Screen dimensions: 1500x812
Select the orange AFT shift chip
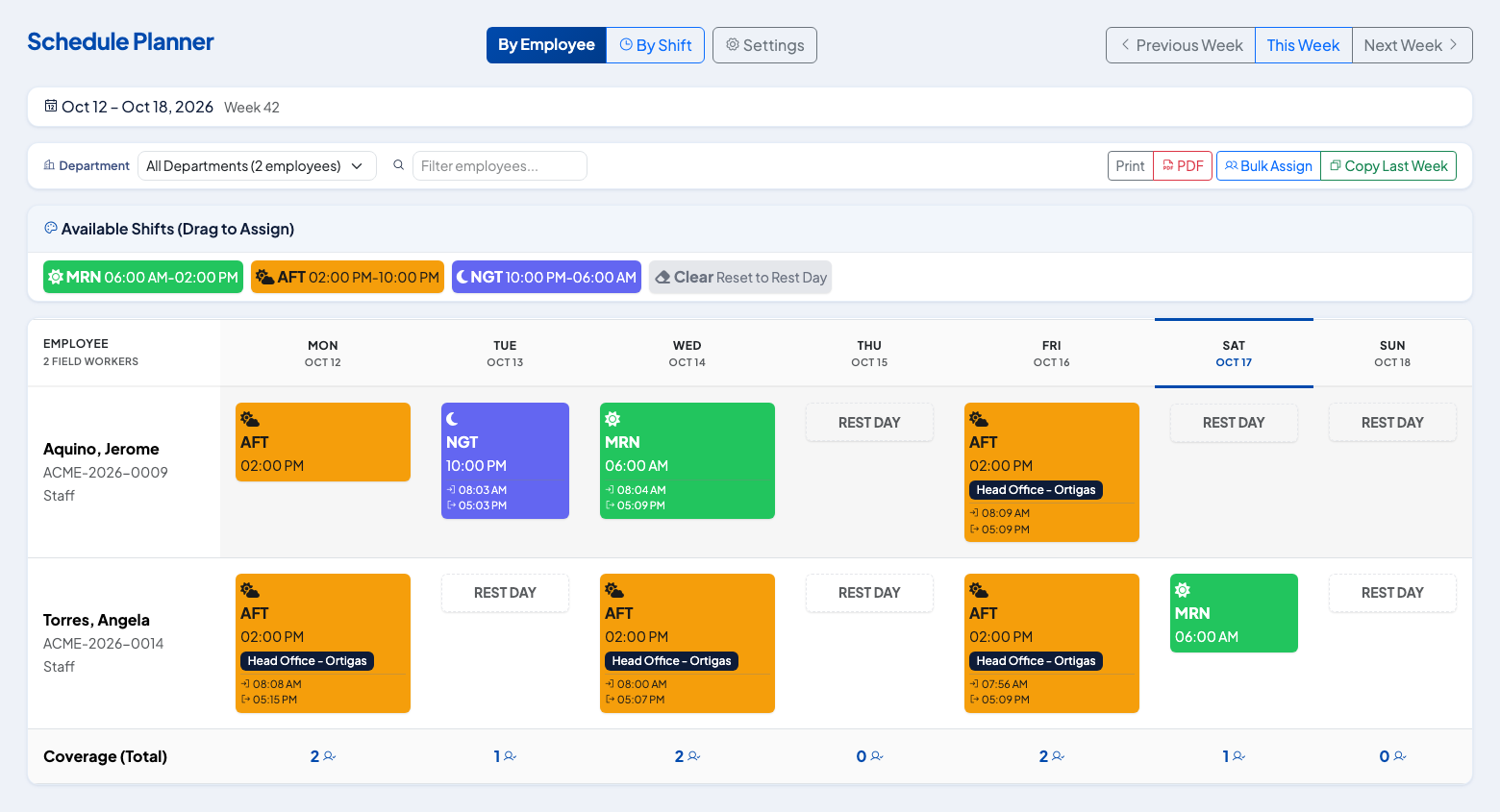(347, 277)
